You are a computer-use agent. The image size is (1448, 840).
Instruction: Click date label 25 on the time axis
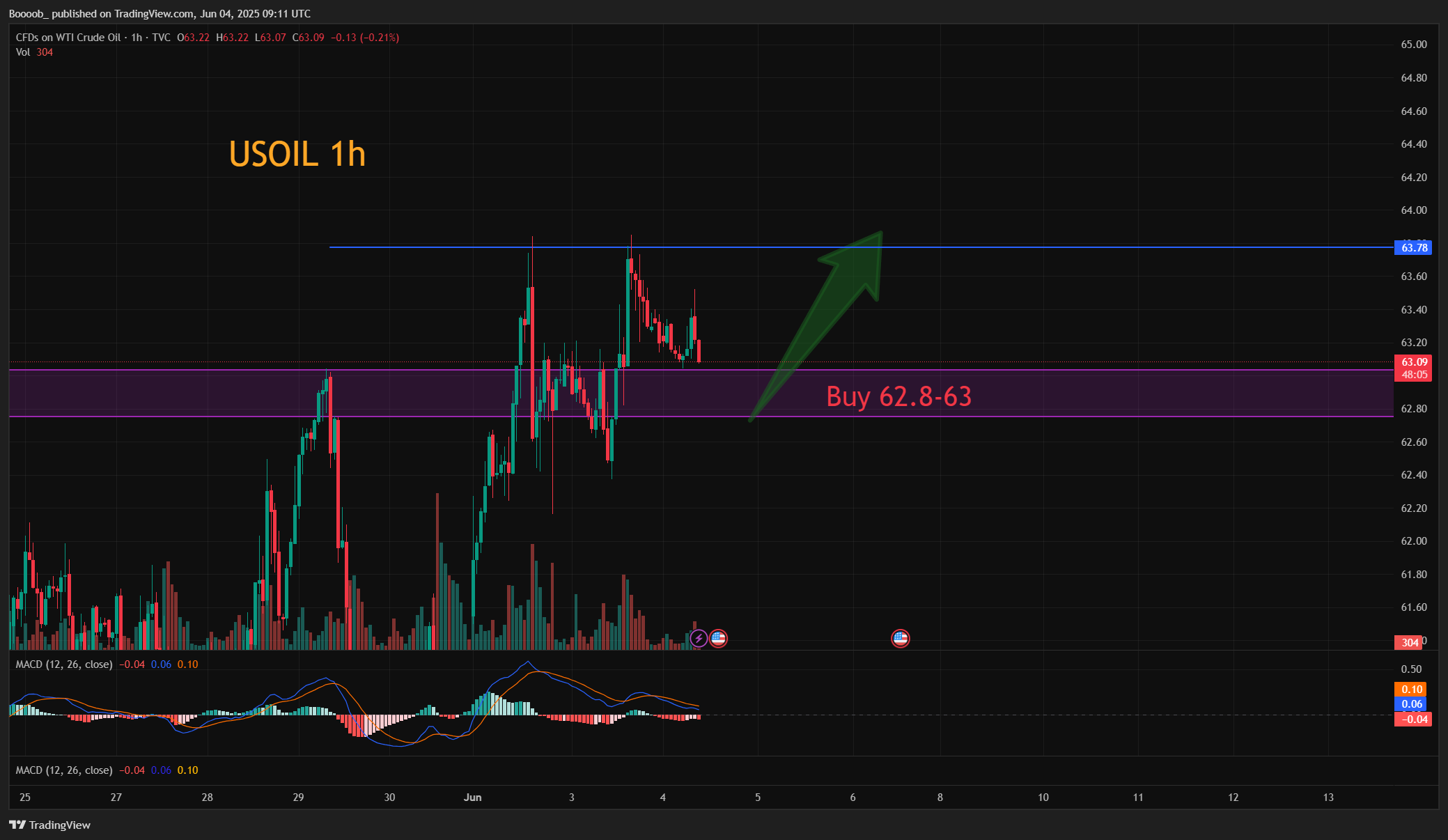pos(25,798)
